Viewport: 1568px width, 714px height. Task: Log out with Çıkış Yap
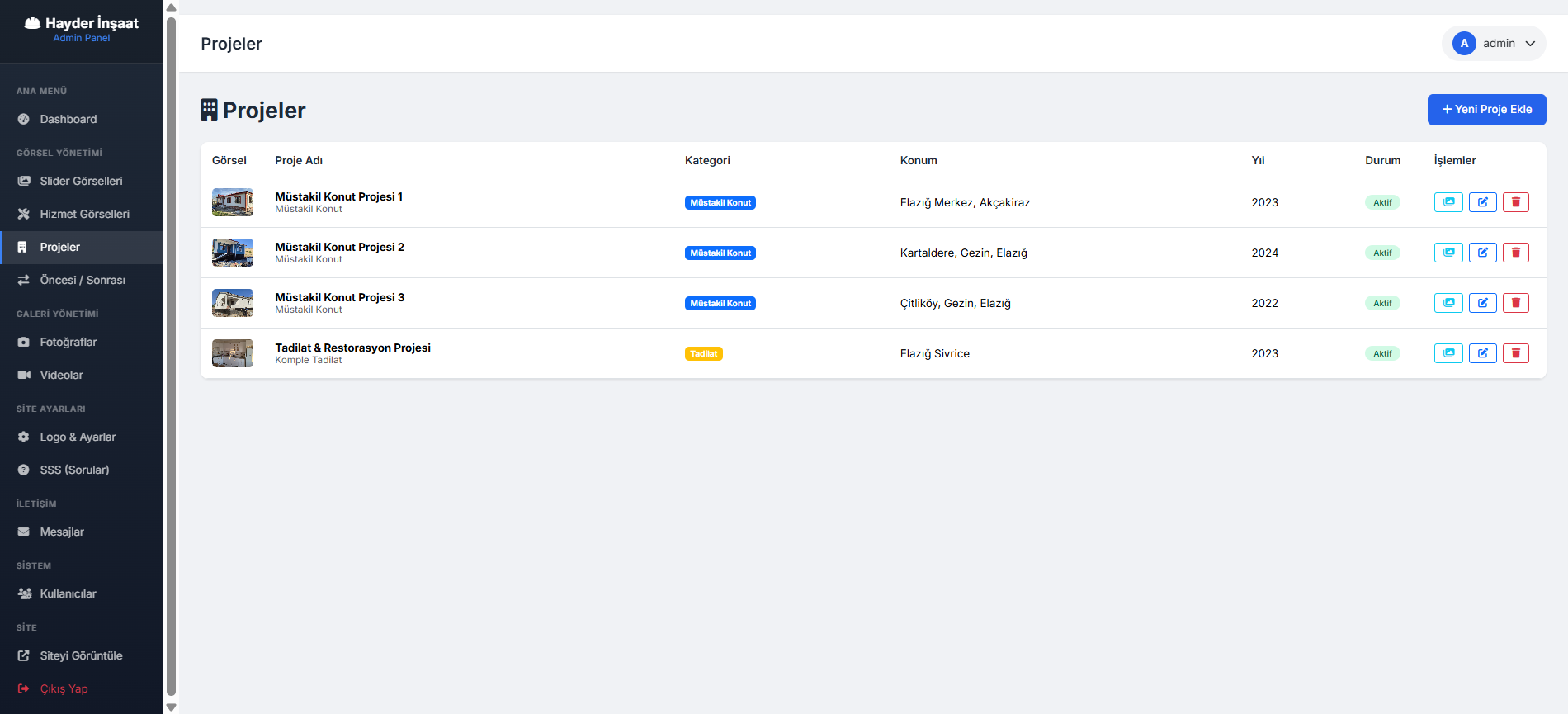(x=82, y=689)
